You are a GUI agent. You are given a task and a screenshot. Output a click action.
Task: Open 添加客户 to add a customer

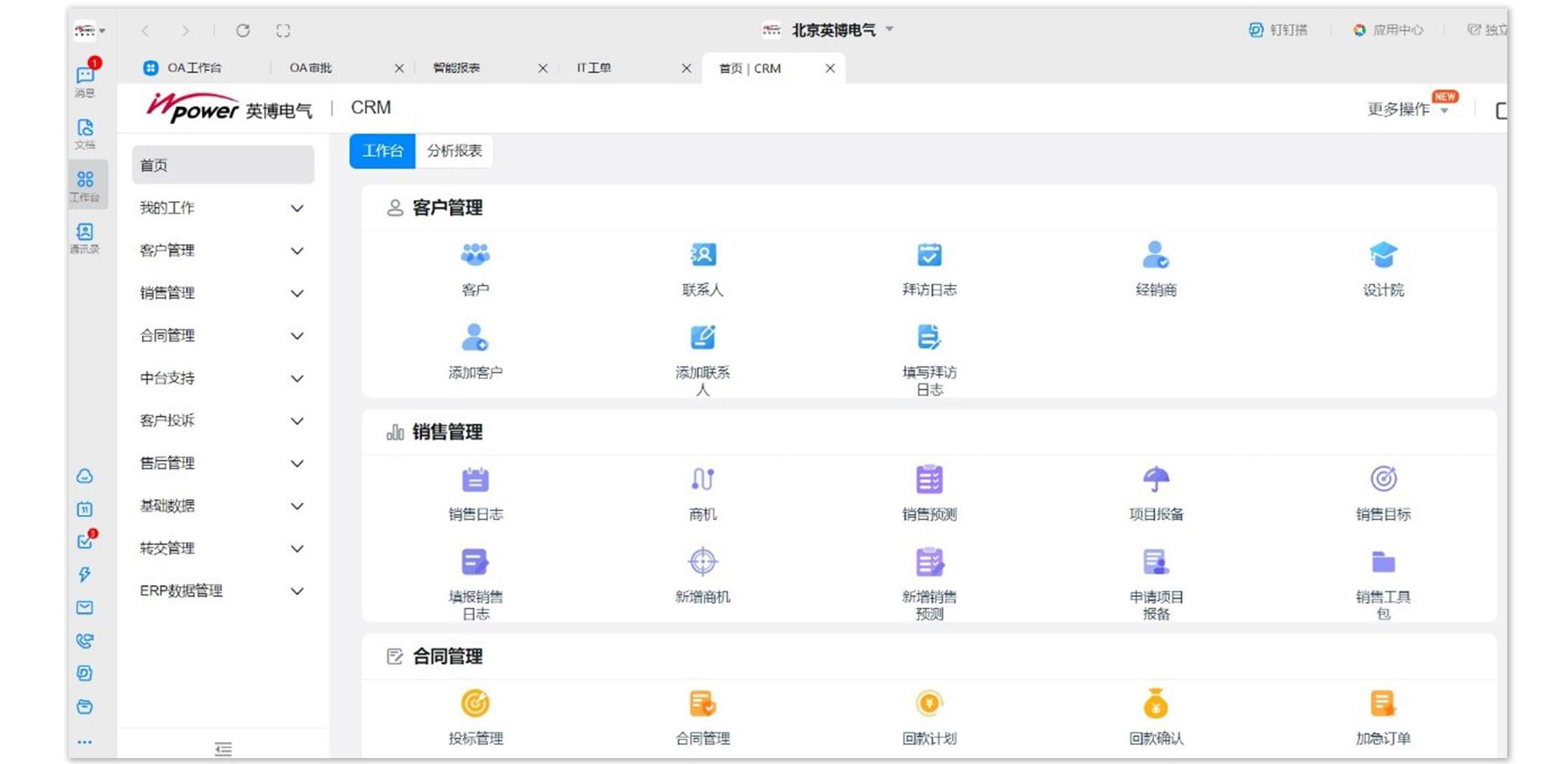click(x=476, y=353)
